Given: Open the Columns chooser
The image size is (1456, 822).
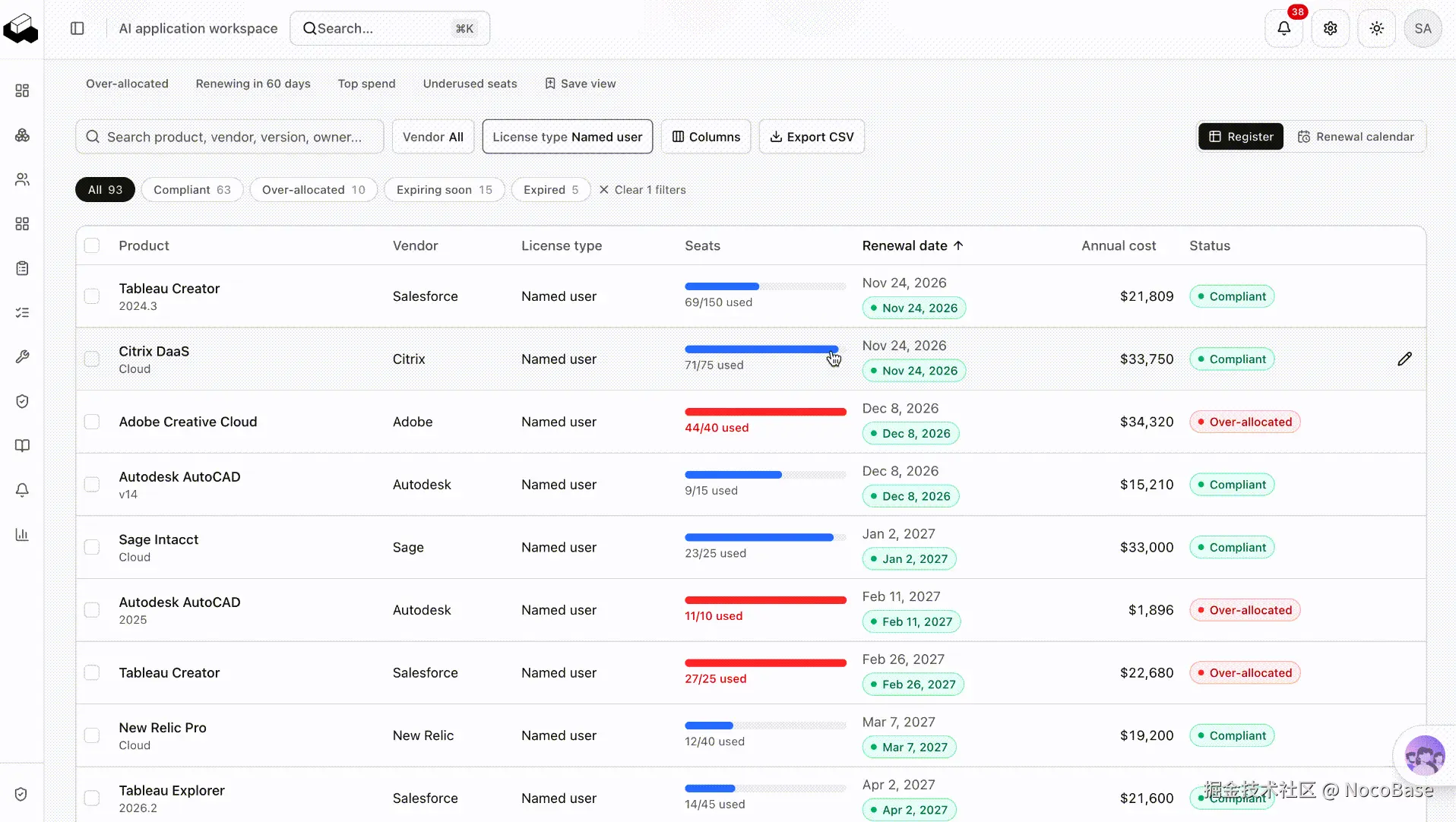Looking at the screenshot, I should pyautogui.click(x=706, y=137).
